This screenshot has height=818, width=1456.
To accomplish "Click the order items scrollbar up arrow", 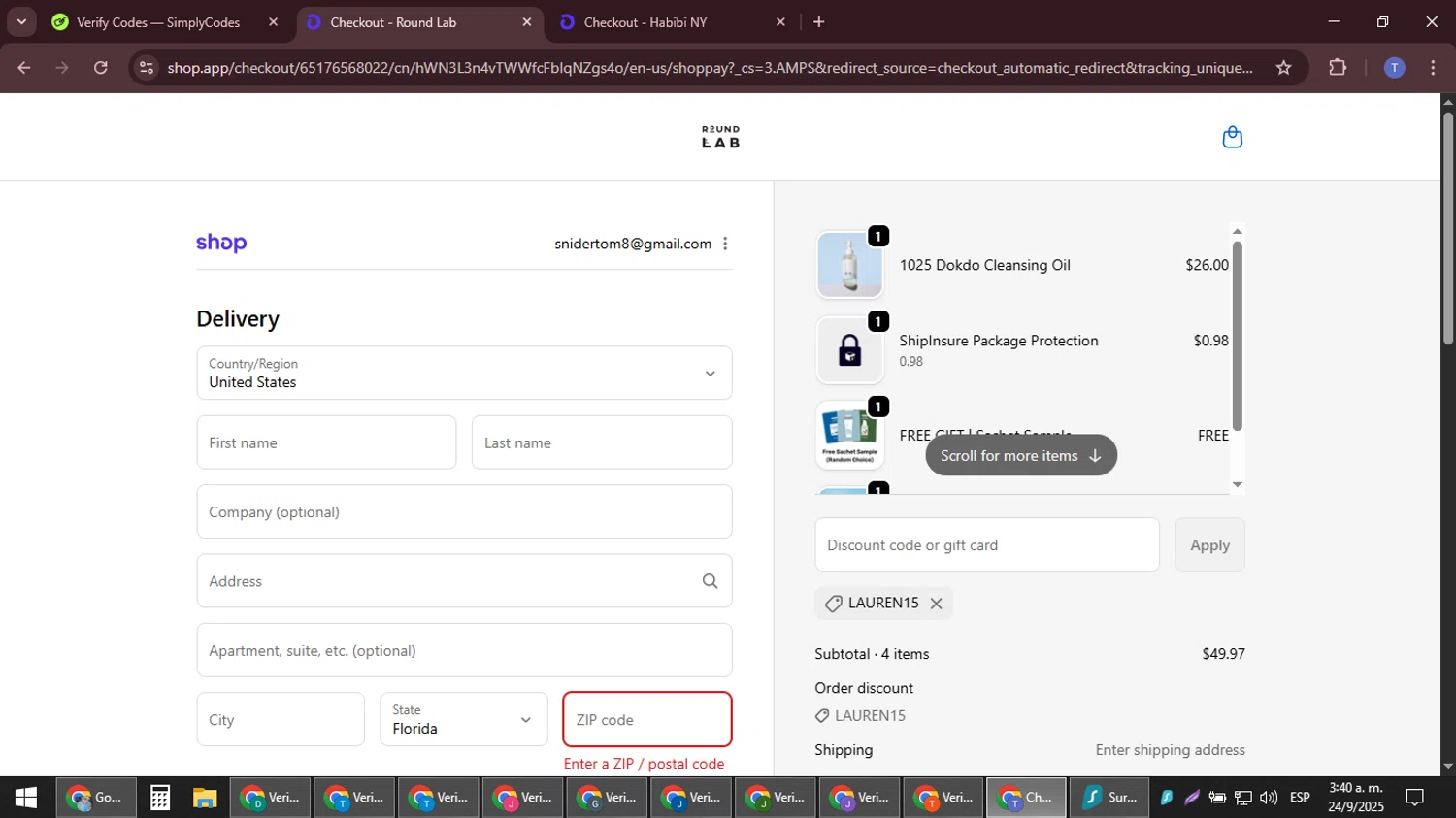I will (1237, 231).
